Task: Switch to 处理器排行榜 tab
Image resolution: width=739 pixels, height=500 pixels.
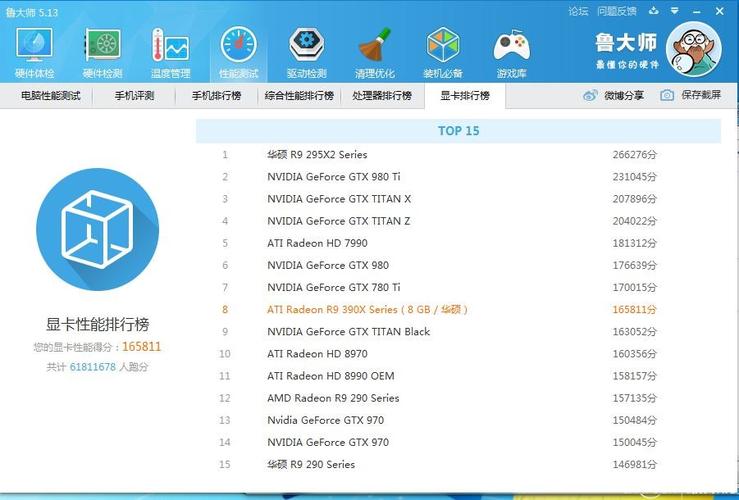Action: tap(382, 96)
